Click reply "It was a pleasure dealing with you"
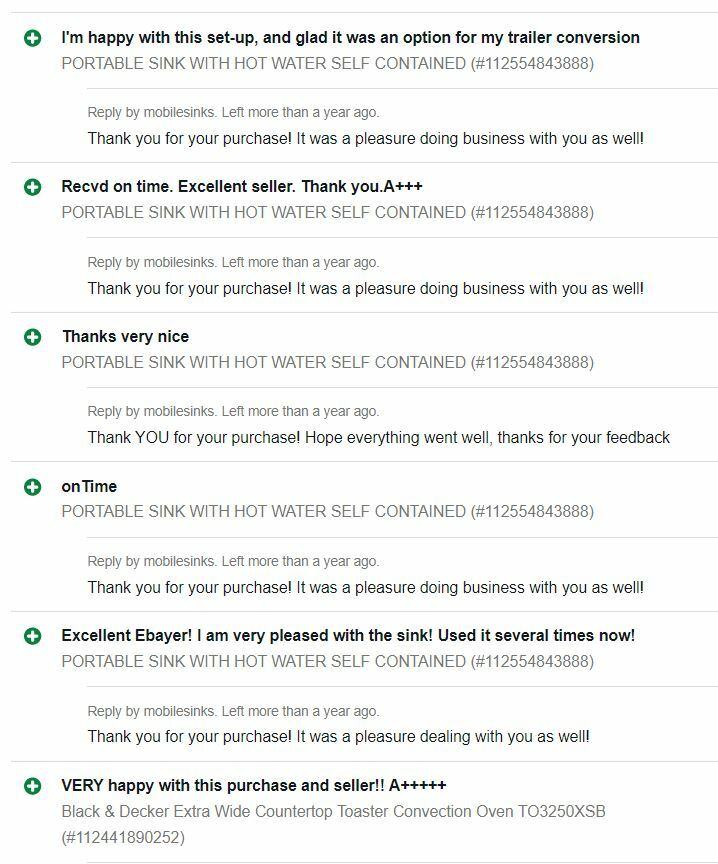 (338, 736)
